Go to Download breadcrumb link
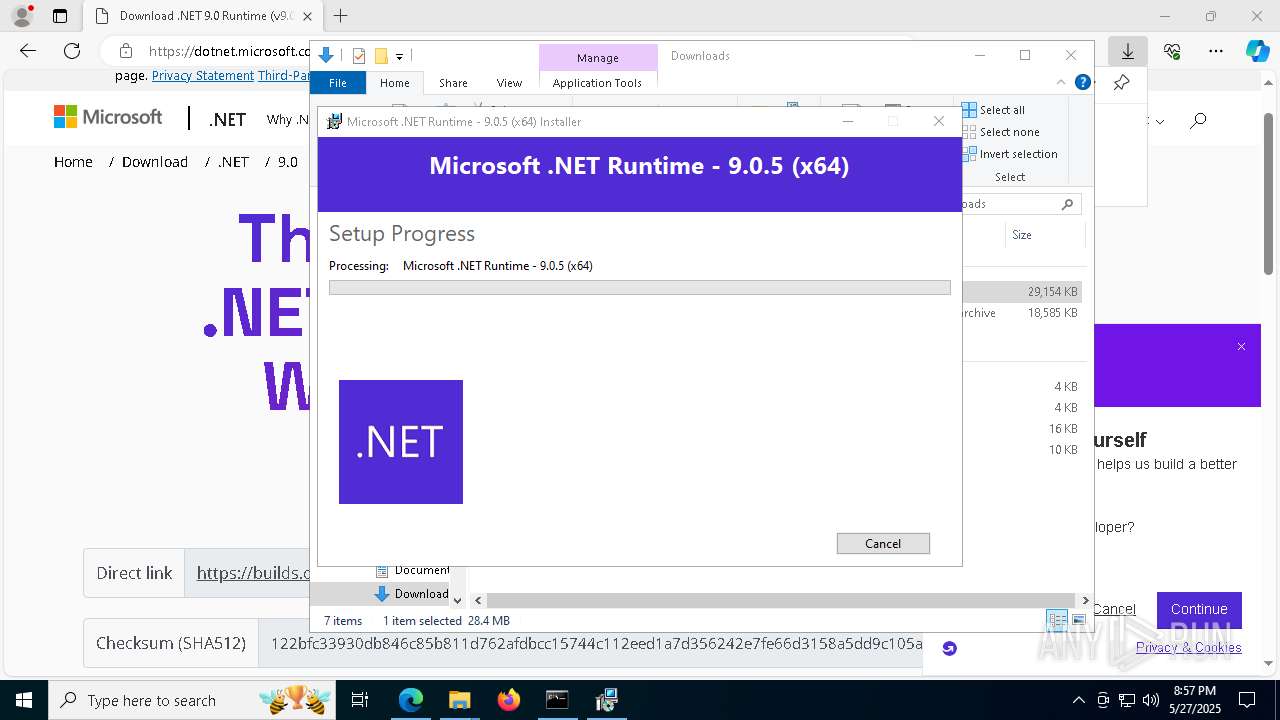 pyautogui.click(x=155, y=162)
